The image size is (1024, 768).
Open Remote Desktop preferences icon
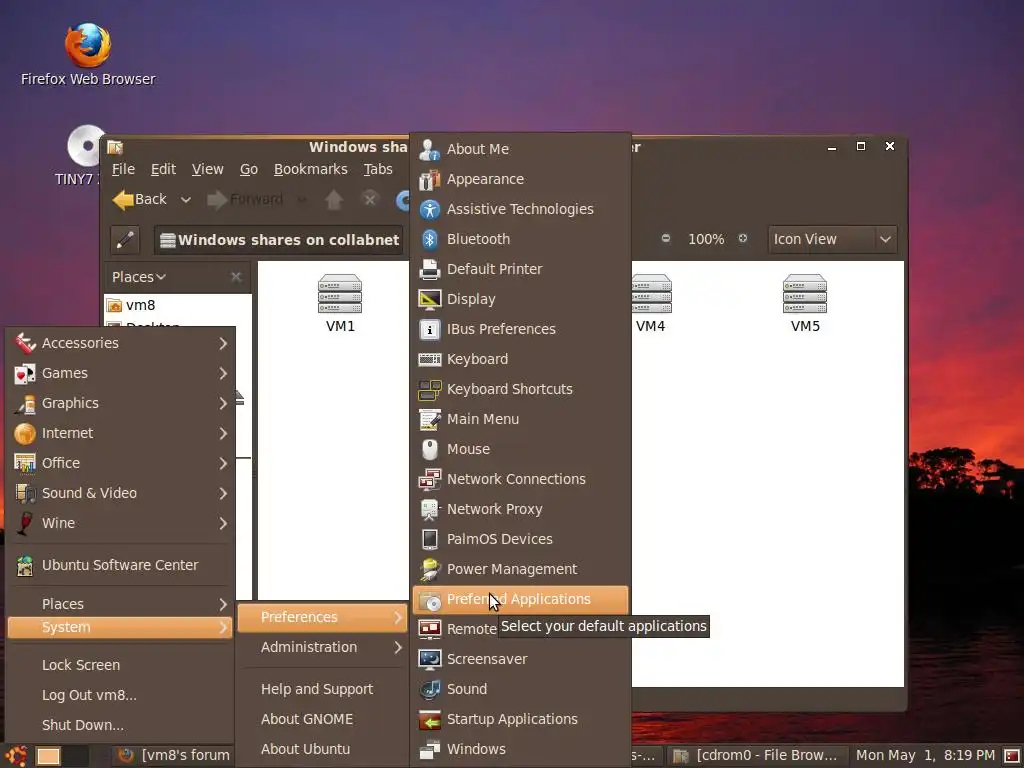click(x=429, y=629)
